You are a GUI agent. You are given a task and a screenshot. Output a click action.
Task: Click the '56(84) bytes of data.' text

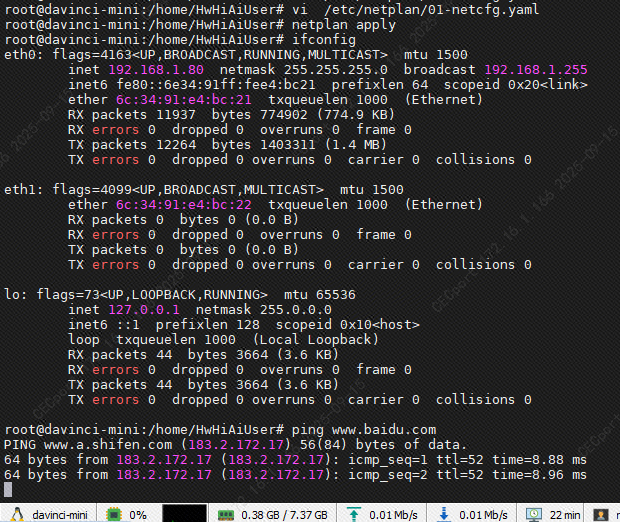point(384,444)
